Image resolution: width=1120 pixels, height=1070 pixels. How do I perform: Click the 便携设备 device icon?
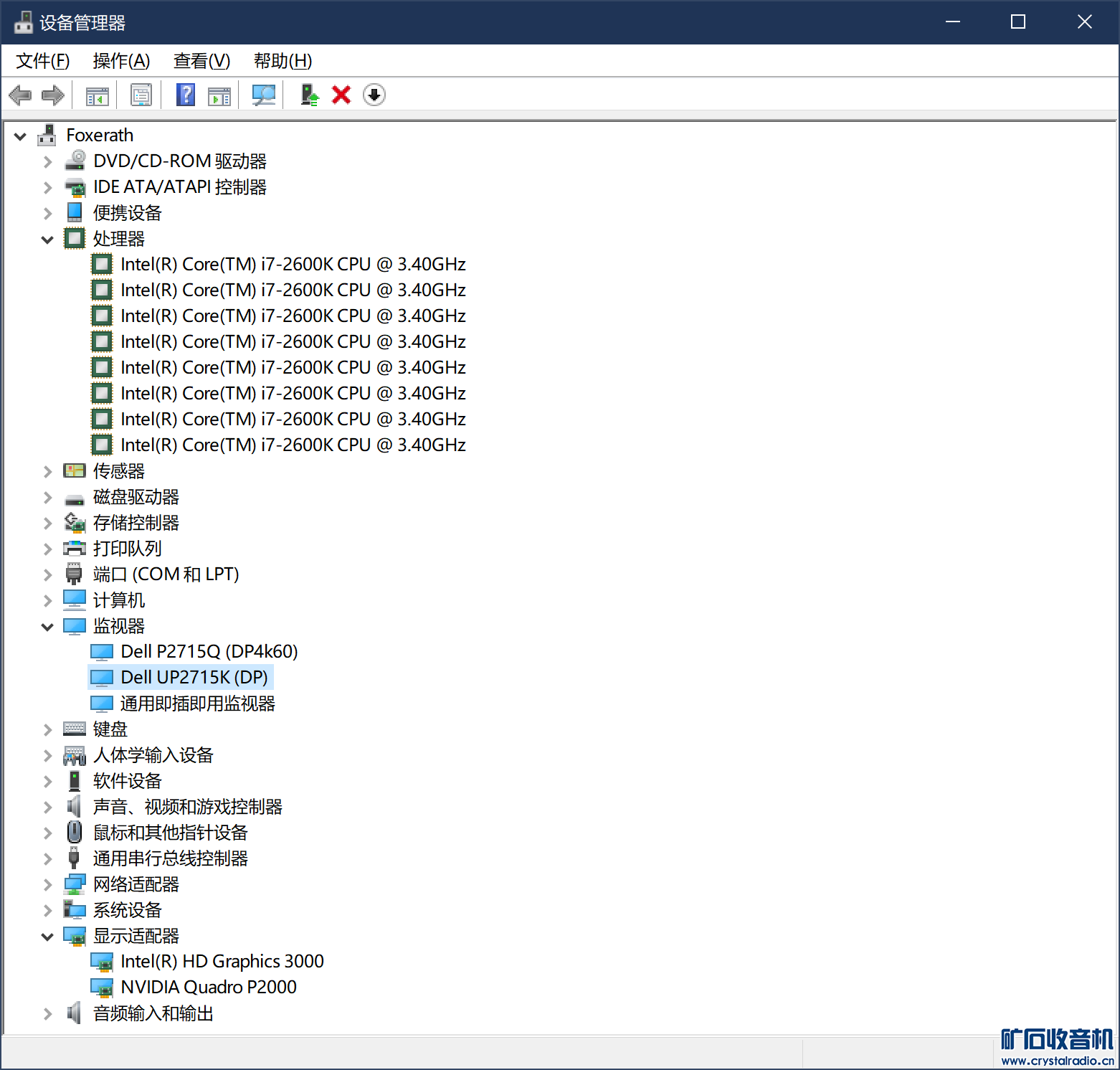pyautogui.click(x=75, y=212)
